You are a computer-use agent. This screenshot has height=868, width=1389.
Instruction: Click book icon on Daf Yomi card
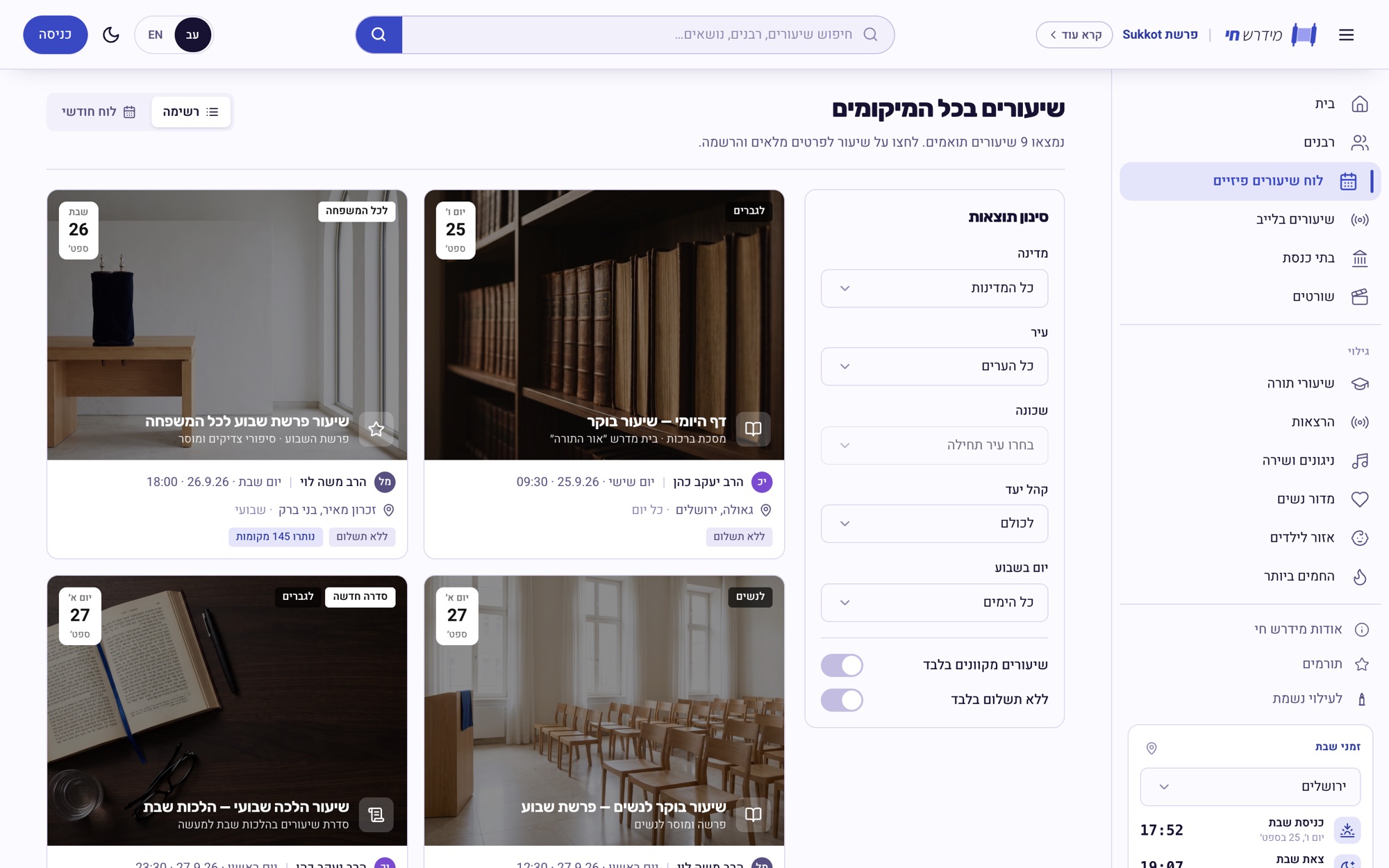[754, 428]
